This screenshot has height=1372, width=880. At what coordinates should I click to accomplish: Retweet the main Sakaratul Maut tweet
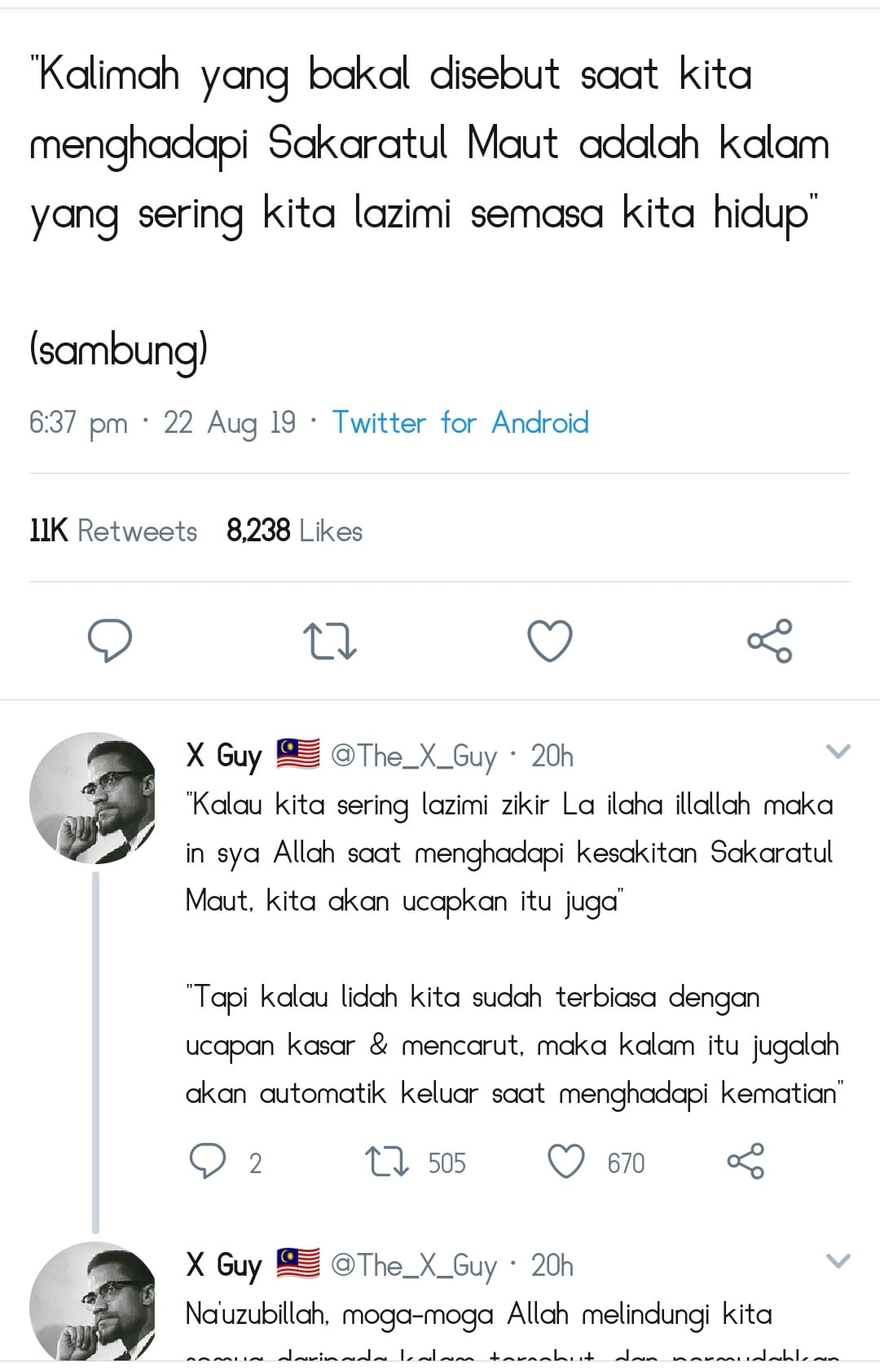pyautogui.click(x=329, y=641)
